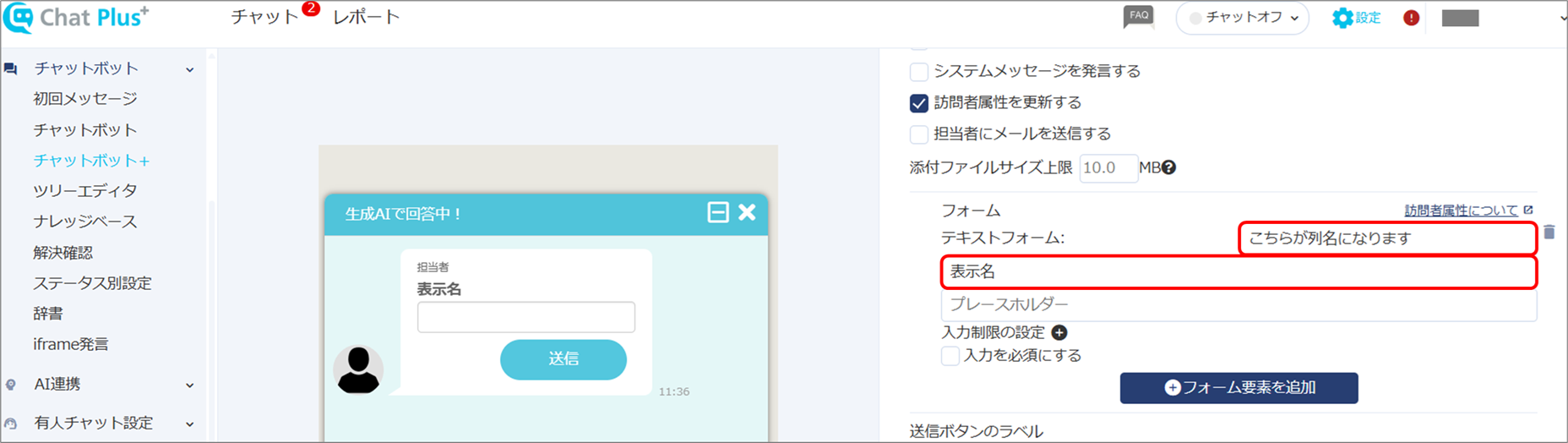Click help icon next to MB
The height and width of the screenshot is (443, 1568).
pos(1168,167)
